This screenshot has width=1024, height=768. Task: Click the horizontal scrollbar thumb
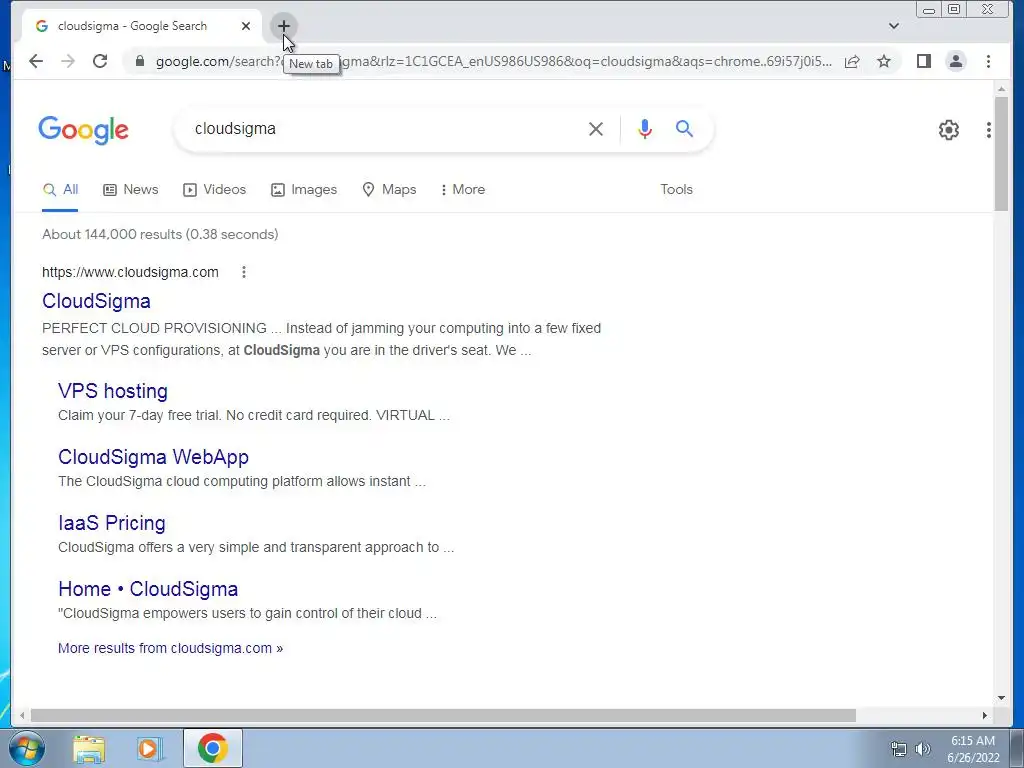(443, 716)
